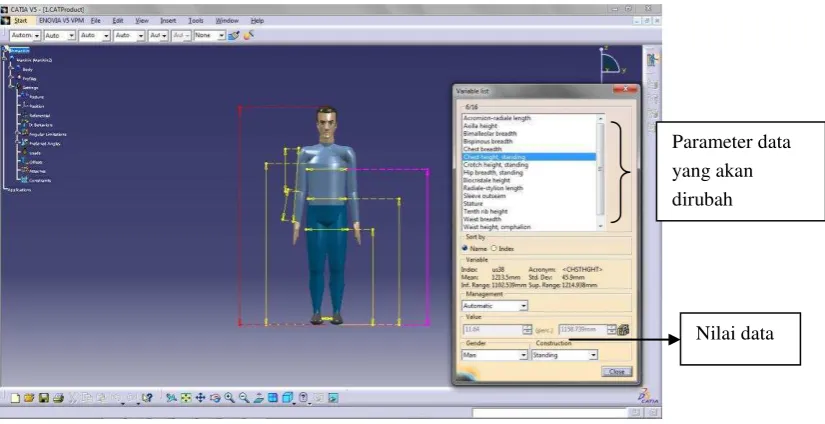Screen dimensions: 825x424
Task: Open the Aut dropdown before greyed field
Action: tap(158, 35)
